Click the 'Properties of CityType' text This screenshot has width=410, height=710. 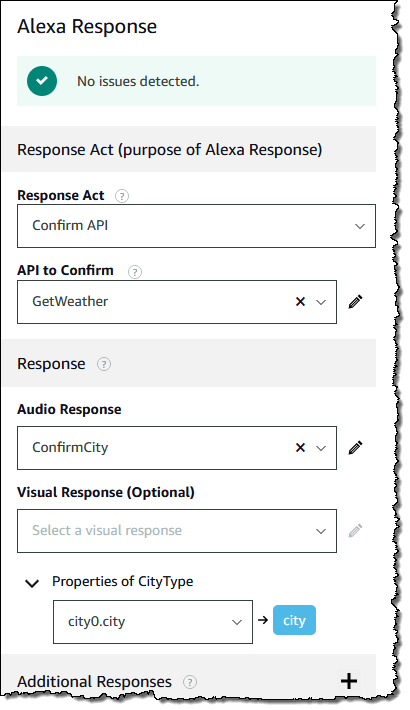point(122,581)
